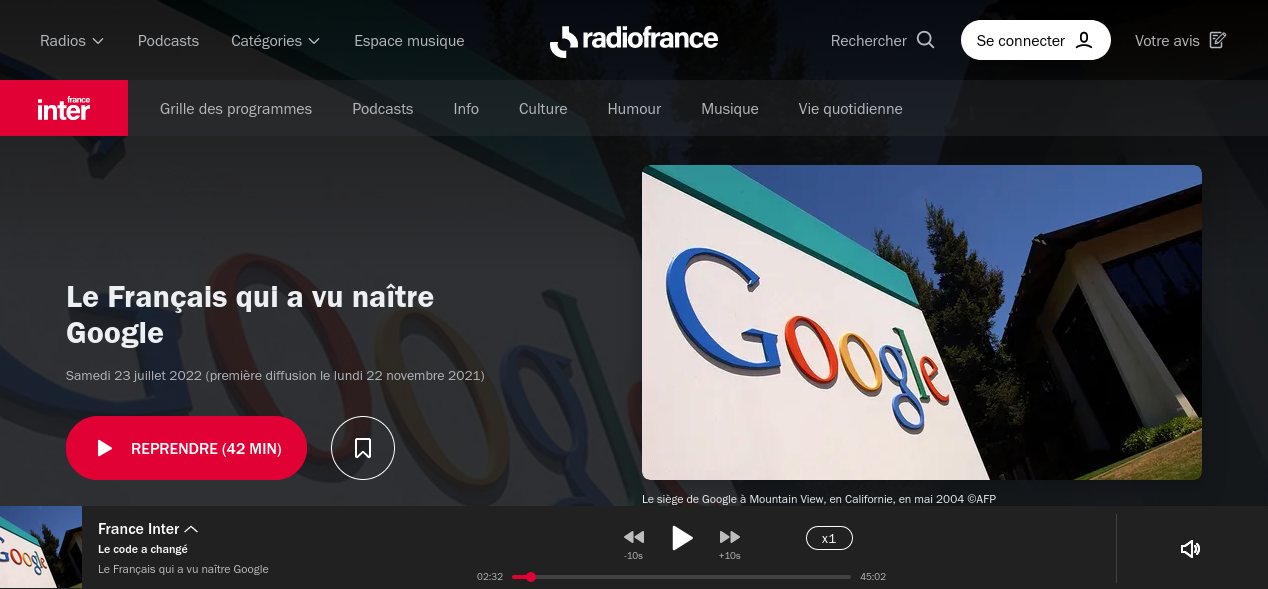Click the image caption about Mountain View
The width and height of the screenshot is (1268, 589).
point(819,499)
